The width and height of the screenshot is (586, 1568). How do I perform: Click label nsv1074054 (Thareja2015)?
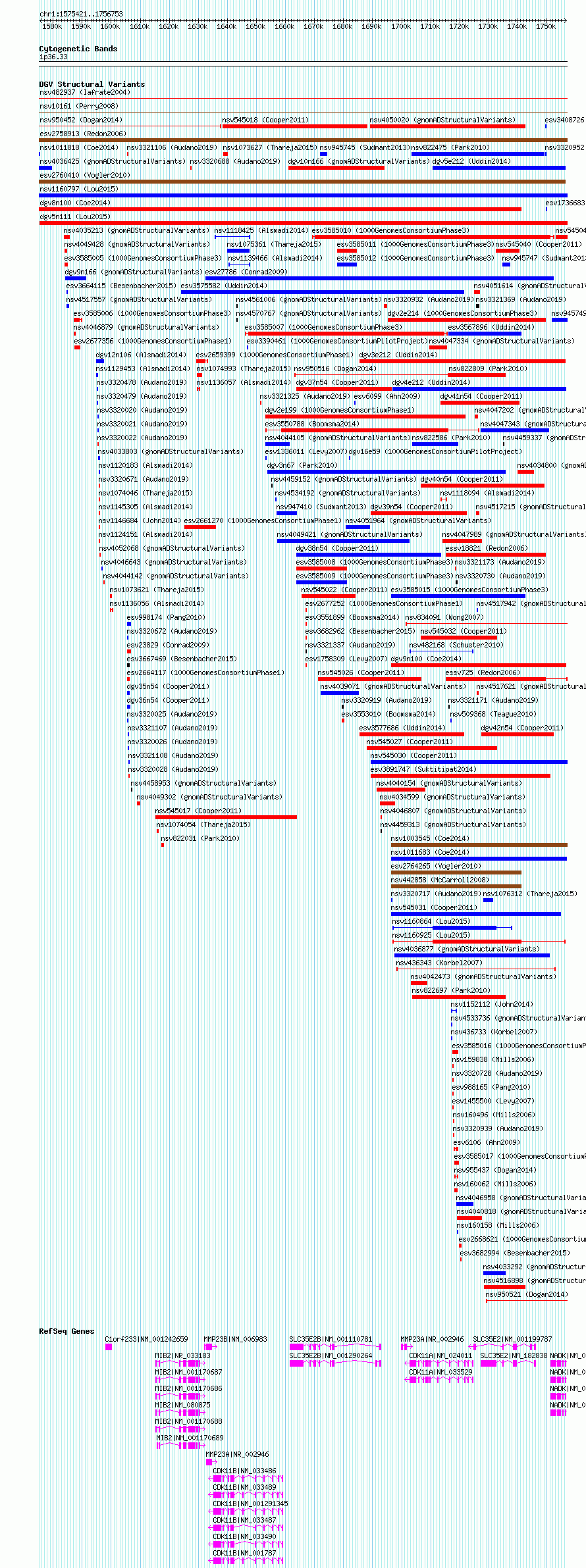point(203,825)
